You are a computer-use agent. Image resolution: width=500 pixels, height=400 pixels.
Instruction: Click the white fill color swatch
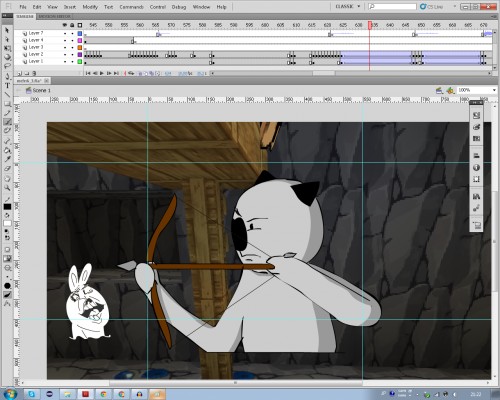point(7,223)
